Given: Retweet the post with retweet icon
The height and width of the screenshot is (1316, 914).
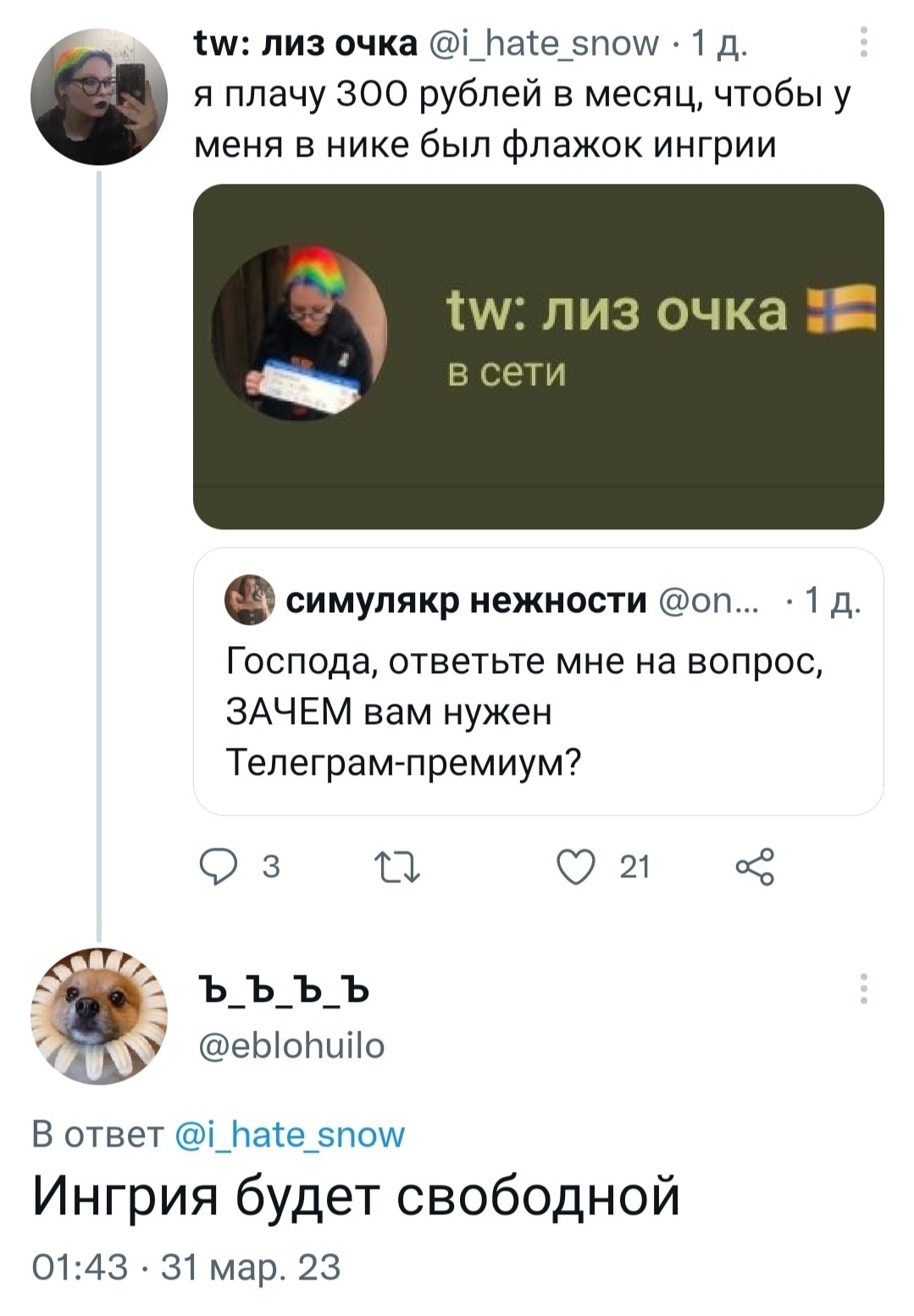Looking at the screenshot, I should pos(396,867).
